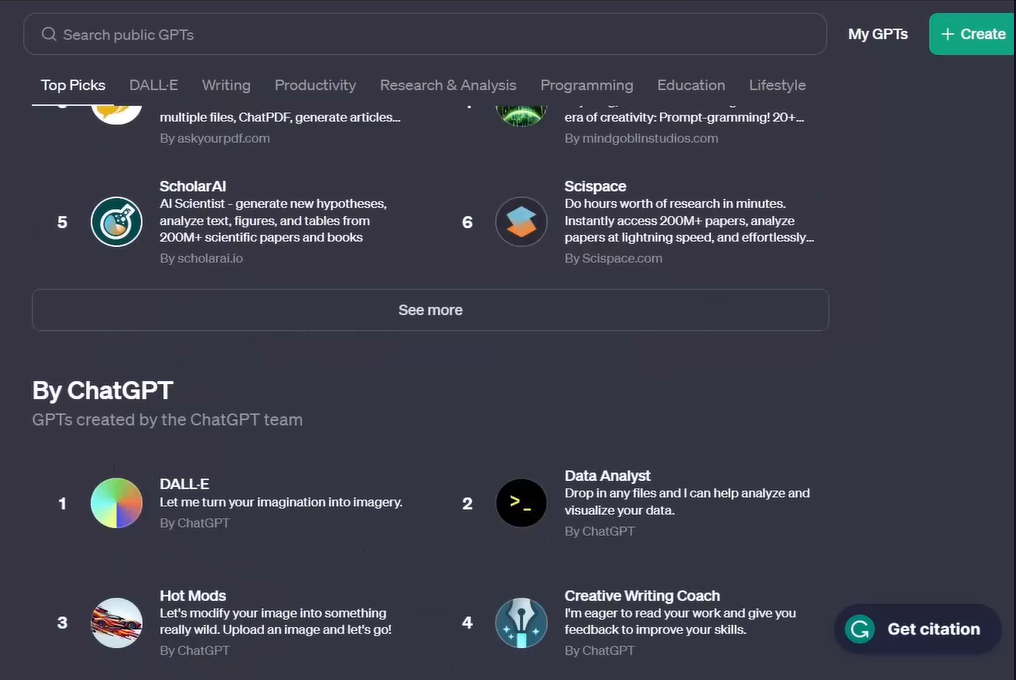
Task: Open the Creative Writing Coach pen icon
Action: pos(522,623)
